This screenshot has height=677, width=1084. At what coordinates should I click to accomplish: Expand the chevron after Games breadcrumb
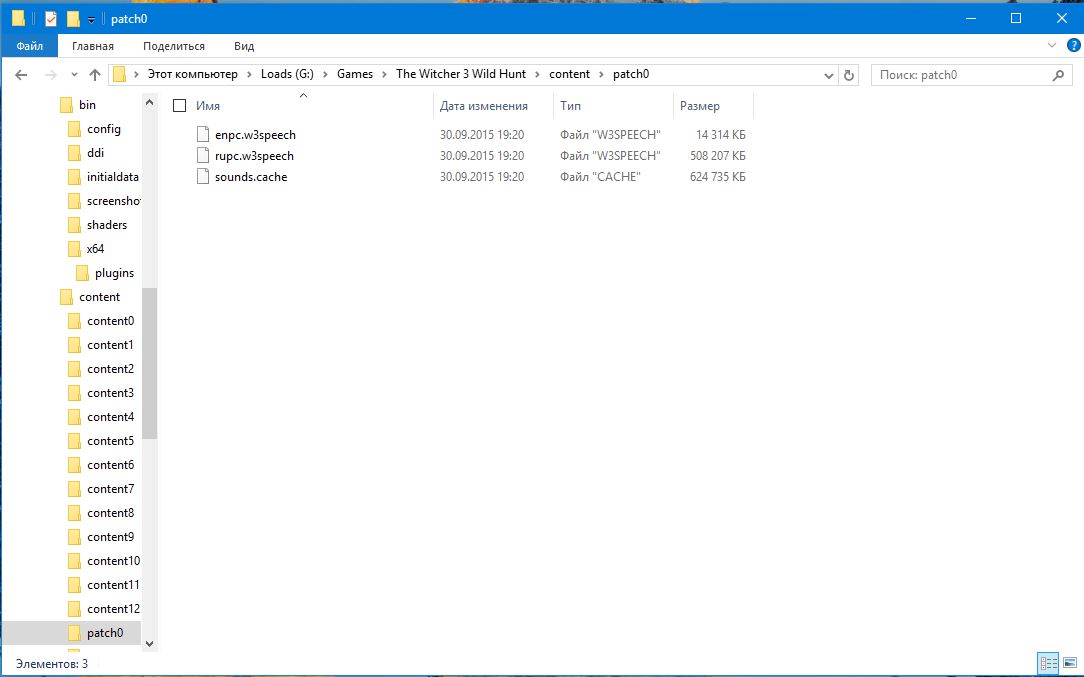[x=384, y=75]
